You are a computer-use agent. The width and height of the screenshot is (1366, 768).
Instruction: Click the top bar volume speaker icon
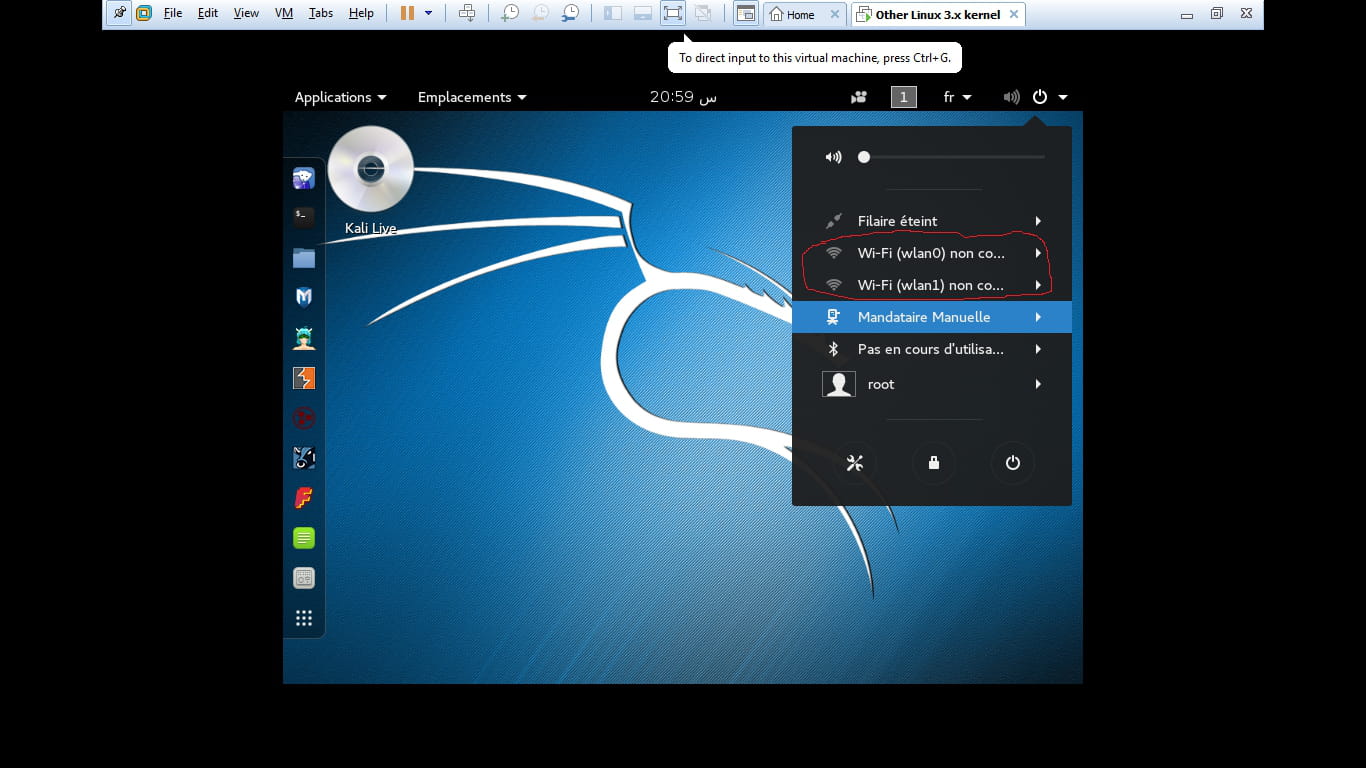click(x=1012, y=97)
